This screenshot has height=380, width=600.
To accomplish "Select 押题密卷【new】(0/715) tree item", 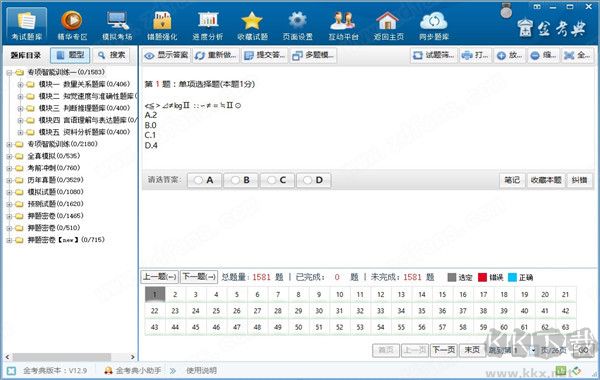I will [66, 240].
